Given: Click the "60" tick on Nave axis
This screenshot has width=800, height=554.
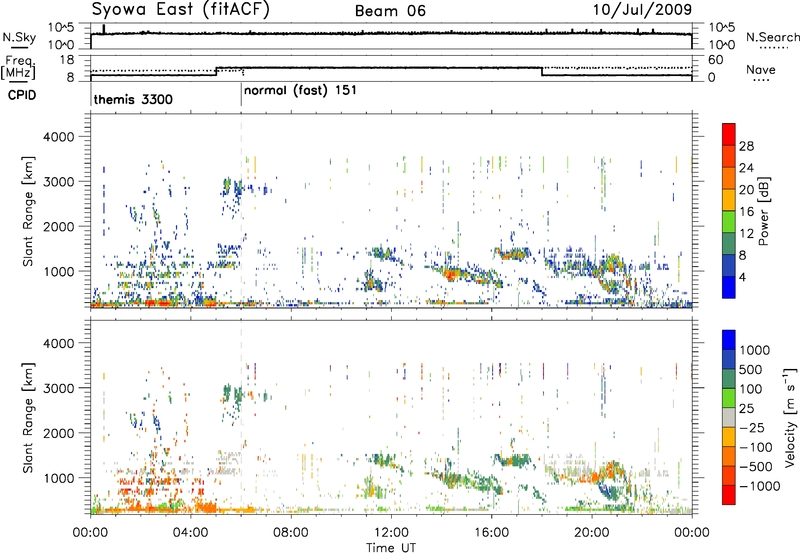Looking at the screenshot, I should (715, 60).
